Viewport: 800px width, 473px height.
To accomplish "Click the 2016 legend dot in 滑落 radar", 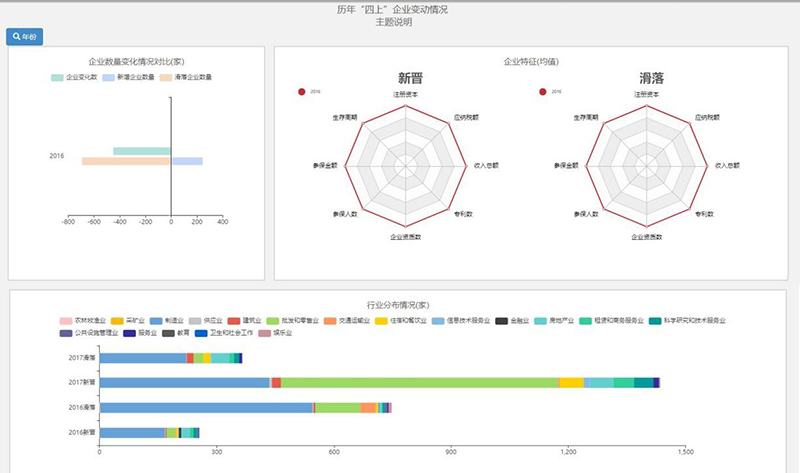I will pos(542,91).
